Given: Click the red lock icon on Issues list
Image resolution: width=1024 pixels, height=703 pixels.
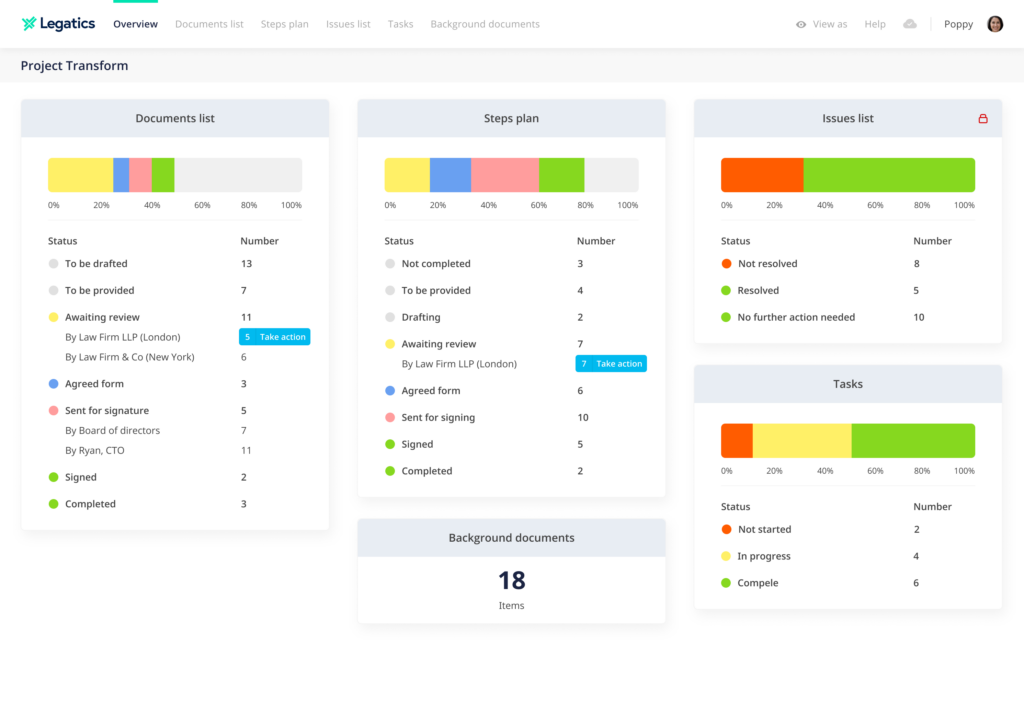Looking at the screenshot, I should (982, 119).
